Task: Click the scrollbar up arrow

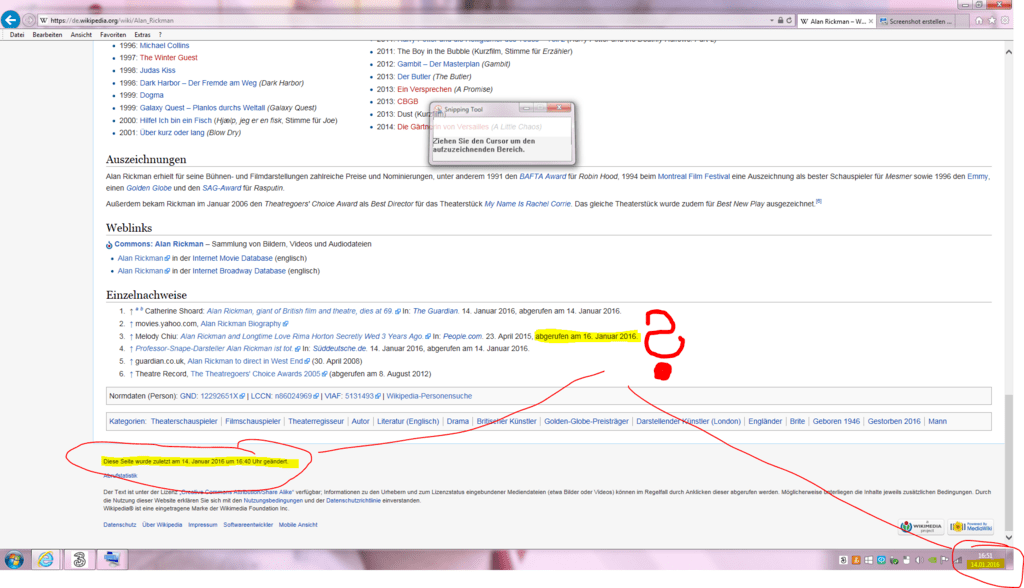Action: 1009,52
